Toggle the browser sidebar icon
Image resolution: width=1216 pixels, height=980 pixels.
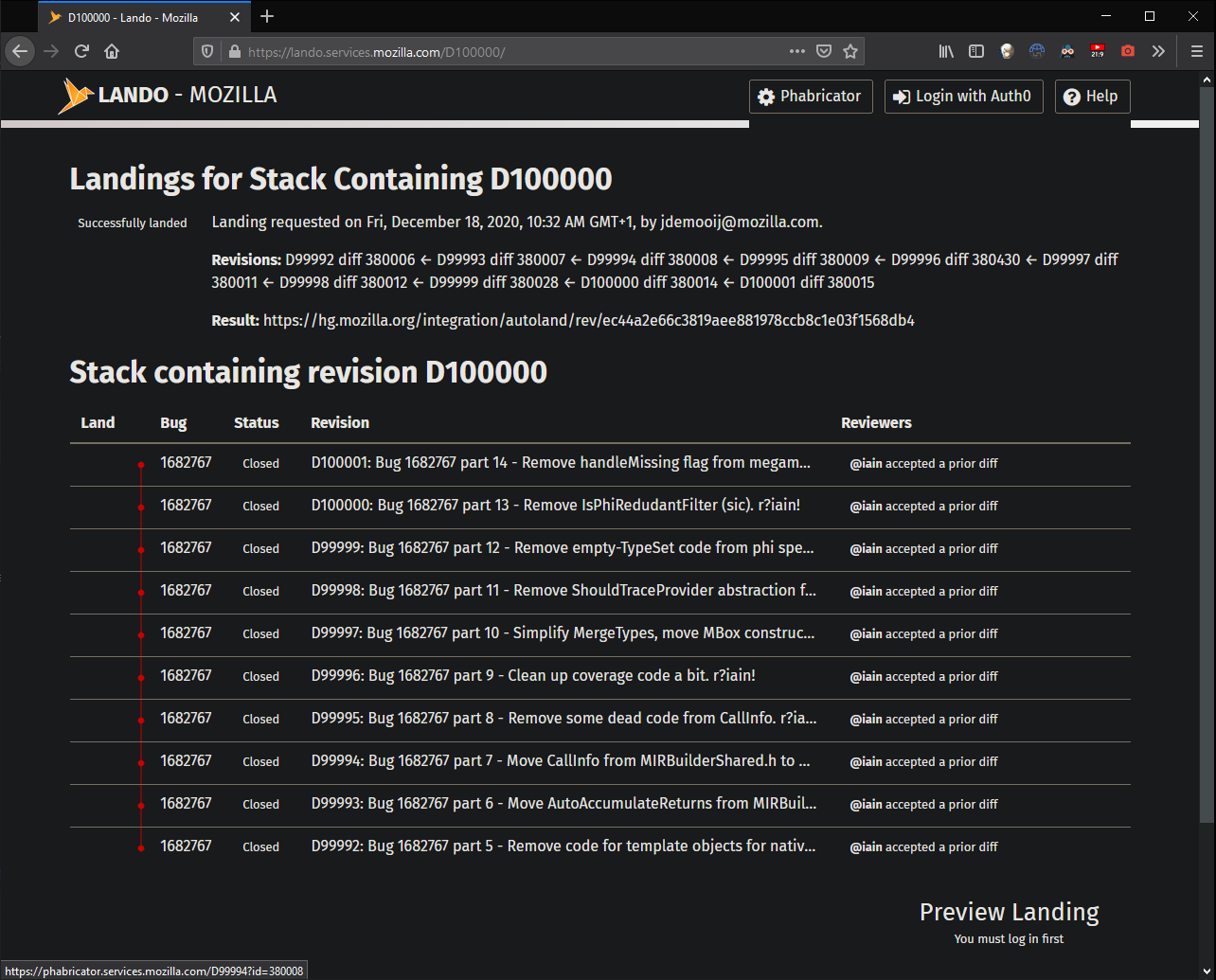(976, 51)
